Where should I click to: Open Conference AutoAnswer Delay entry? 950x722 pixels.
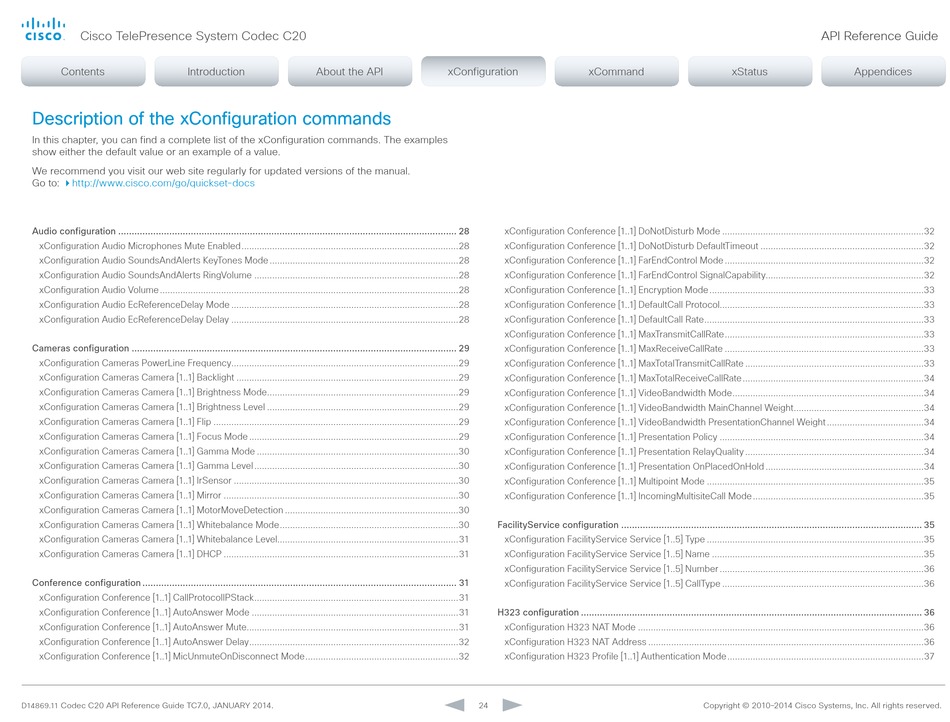tap(254, 642)
